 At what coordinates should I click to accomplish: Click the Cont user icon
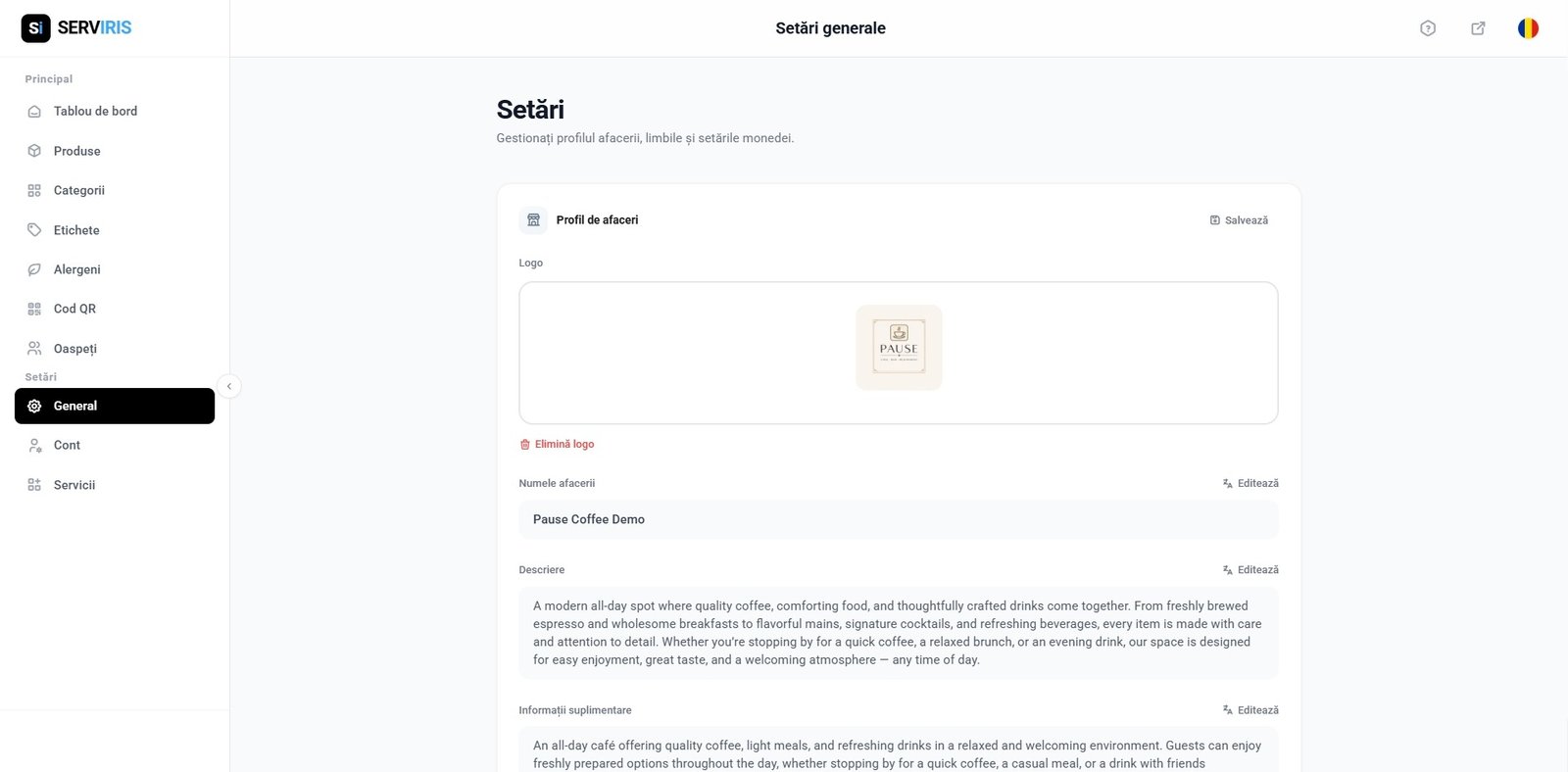coord(34,446)
